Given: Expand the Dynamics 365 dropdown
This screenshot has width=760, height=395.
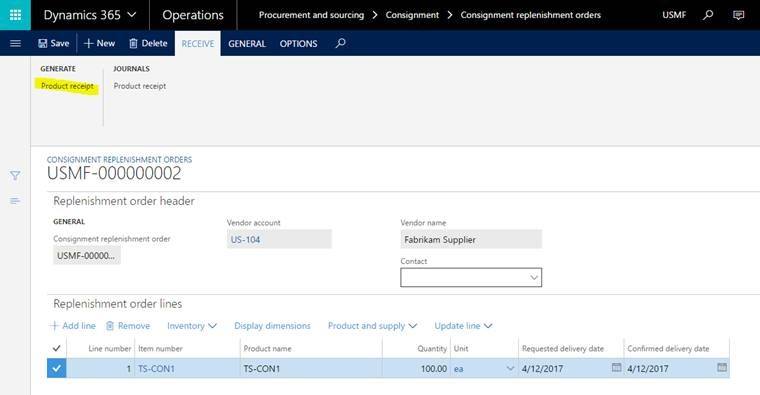Looking at the screenshot, I should tap(131, 15).
